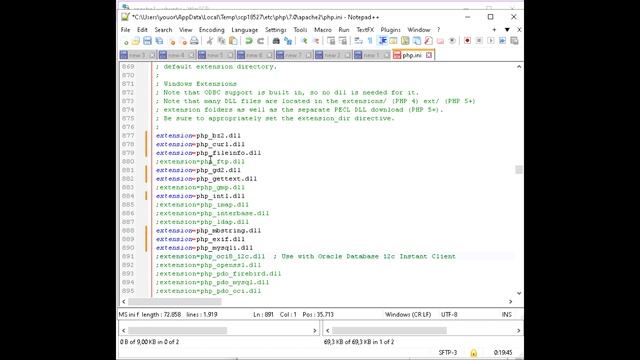
Task: Click the Zoom Out toolbar icon
Action: [316, 41]
